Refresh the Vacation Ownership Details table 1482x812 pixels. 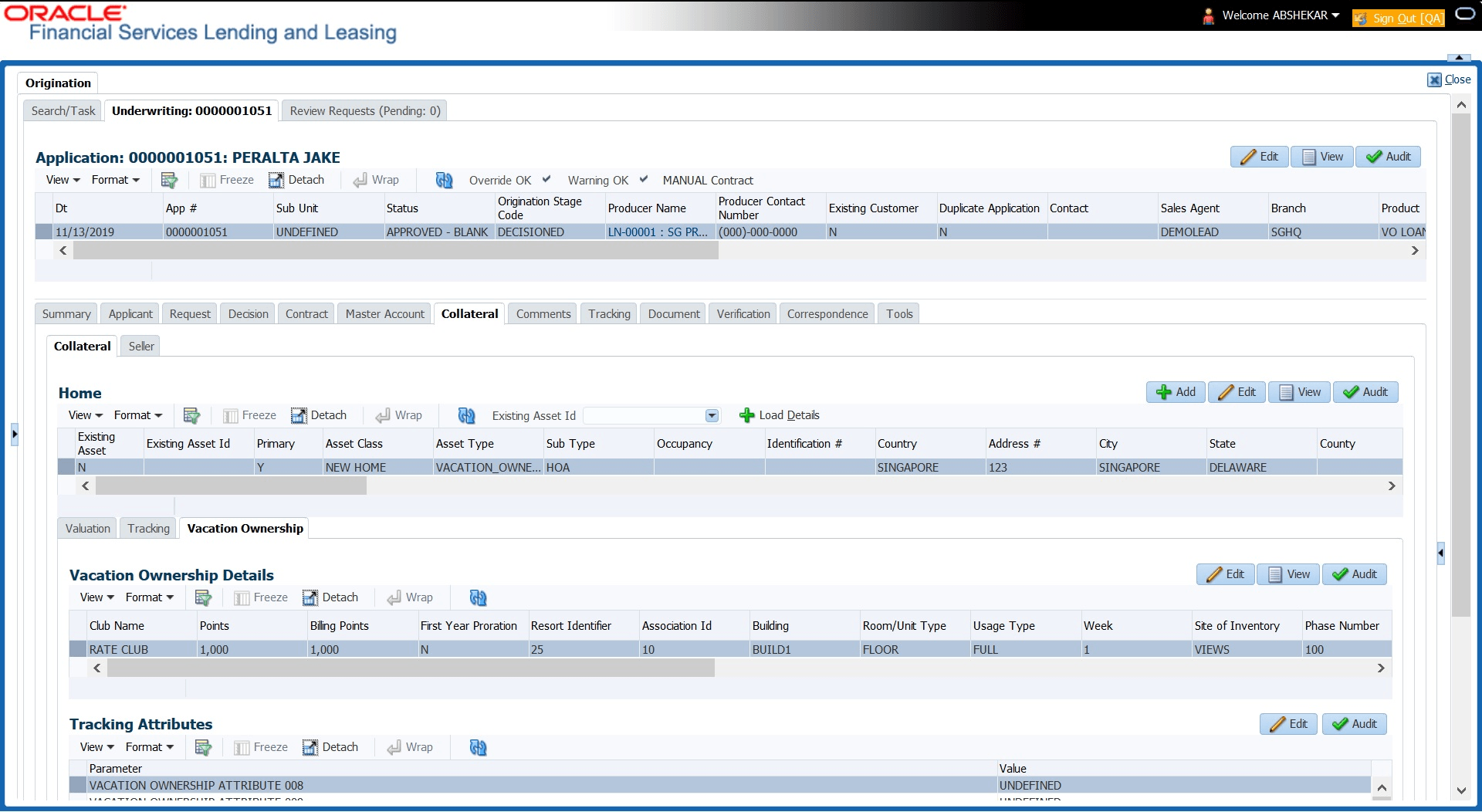point(478,597)
